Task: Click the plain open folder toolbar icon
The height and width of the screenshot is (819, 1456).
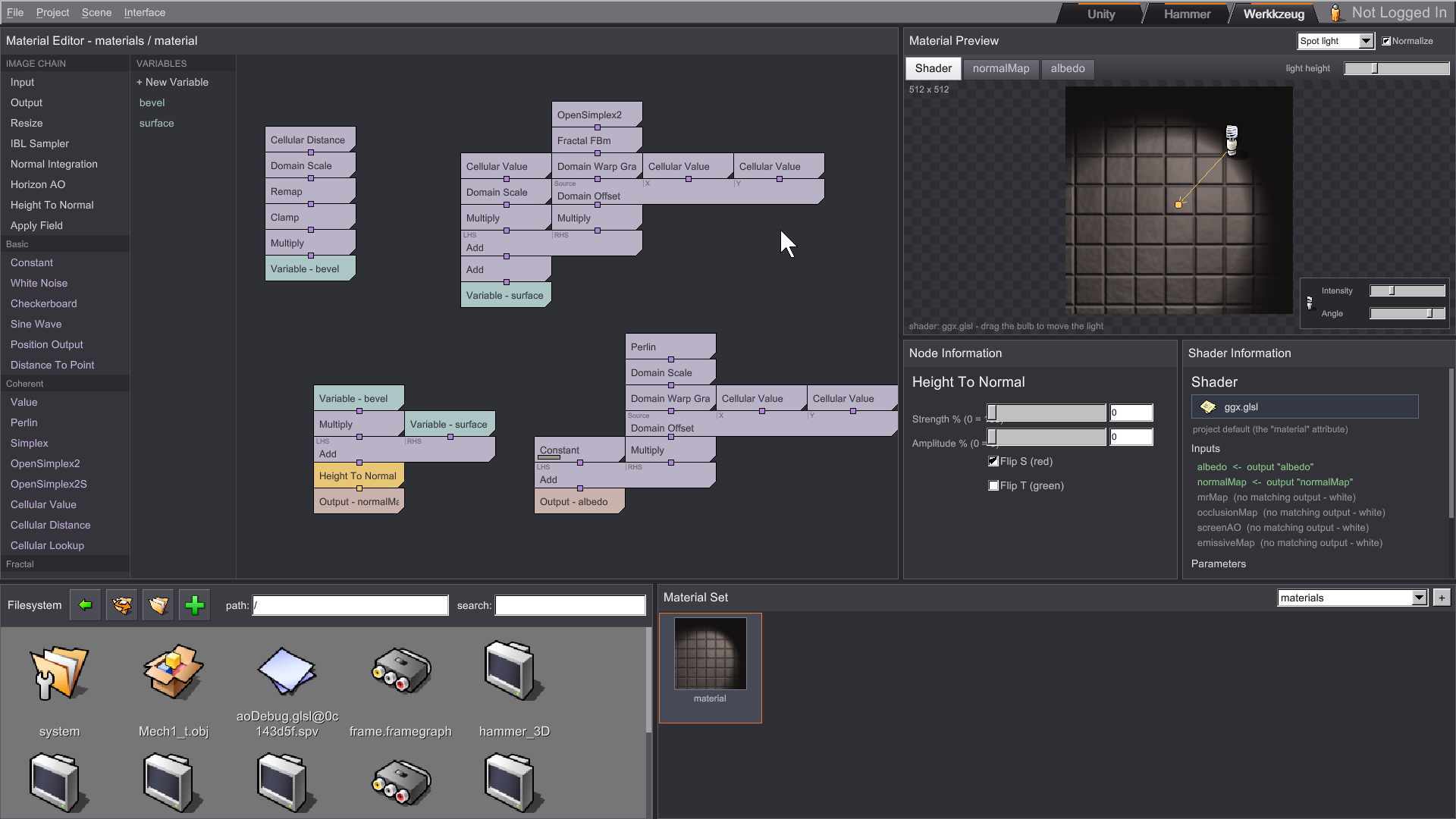Action: click(x=158, y=605)
